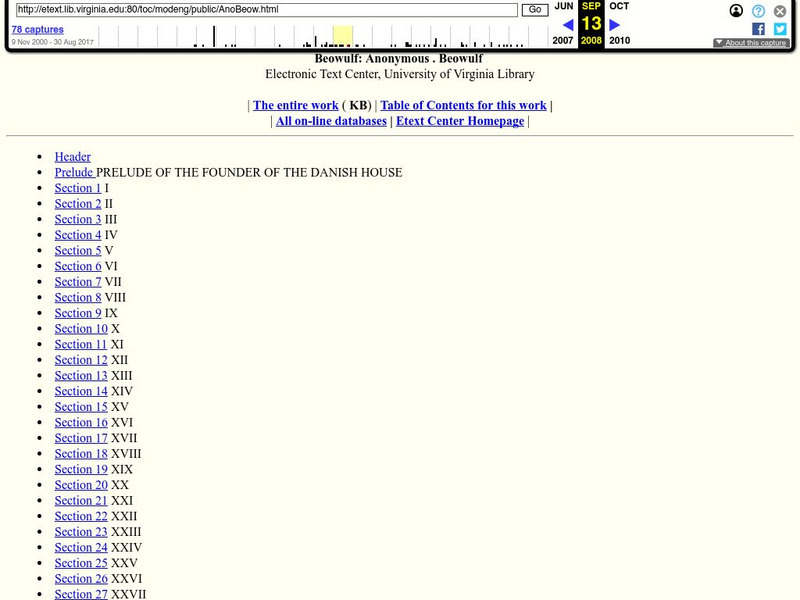The image size is (800, 600).
Task: Open the Section 11 link
Action: point(81,344)
